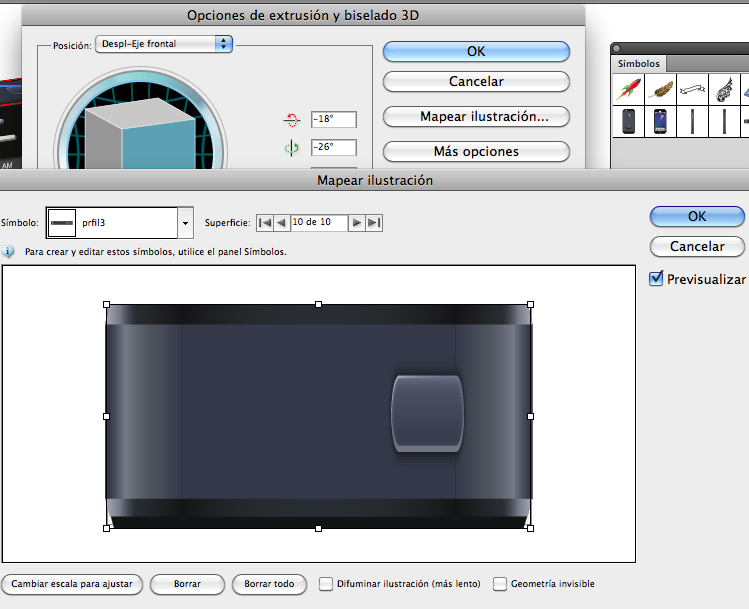Select the third vertical bar symbol in second row
749x609 pixels.
click(693, 121)
